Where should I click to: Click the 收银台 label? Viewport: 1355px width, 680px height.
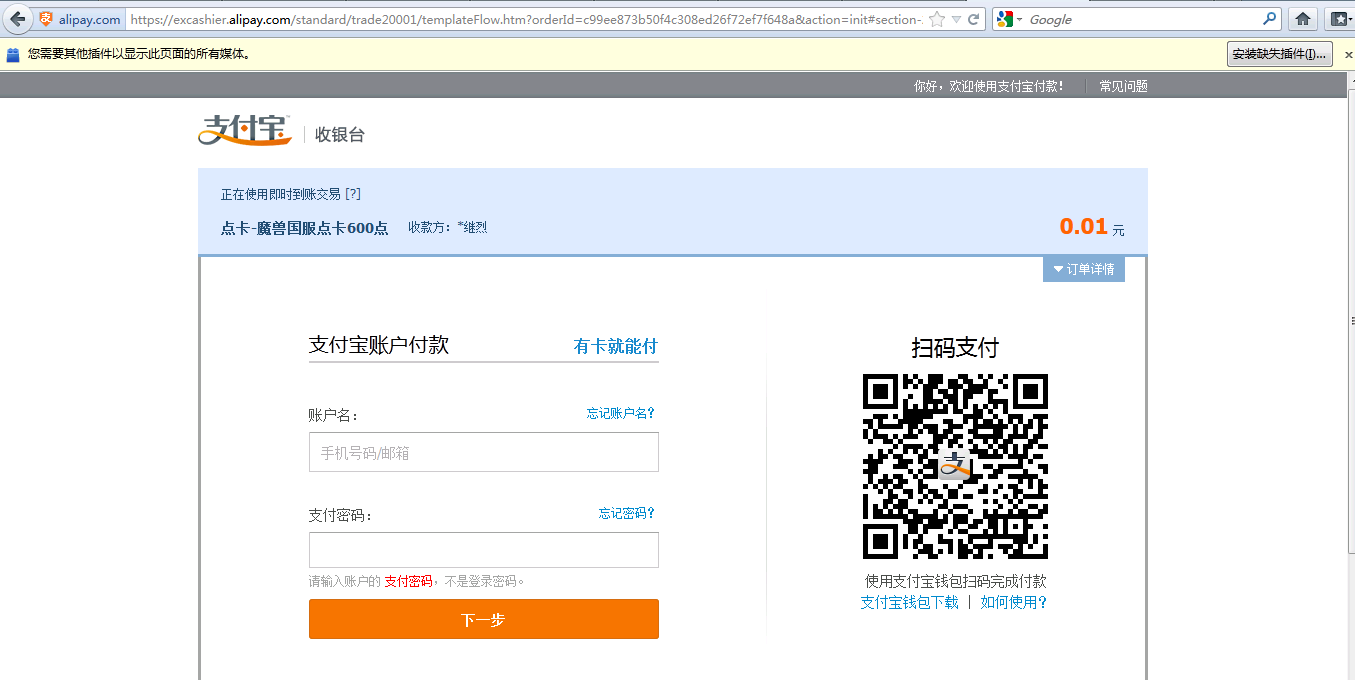340,134
